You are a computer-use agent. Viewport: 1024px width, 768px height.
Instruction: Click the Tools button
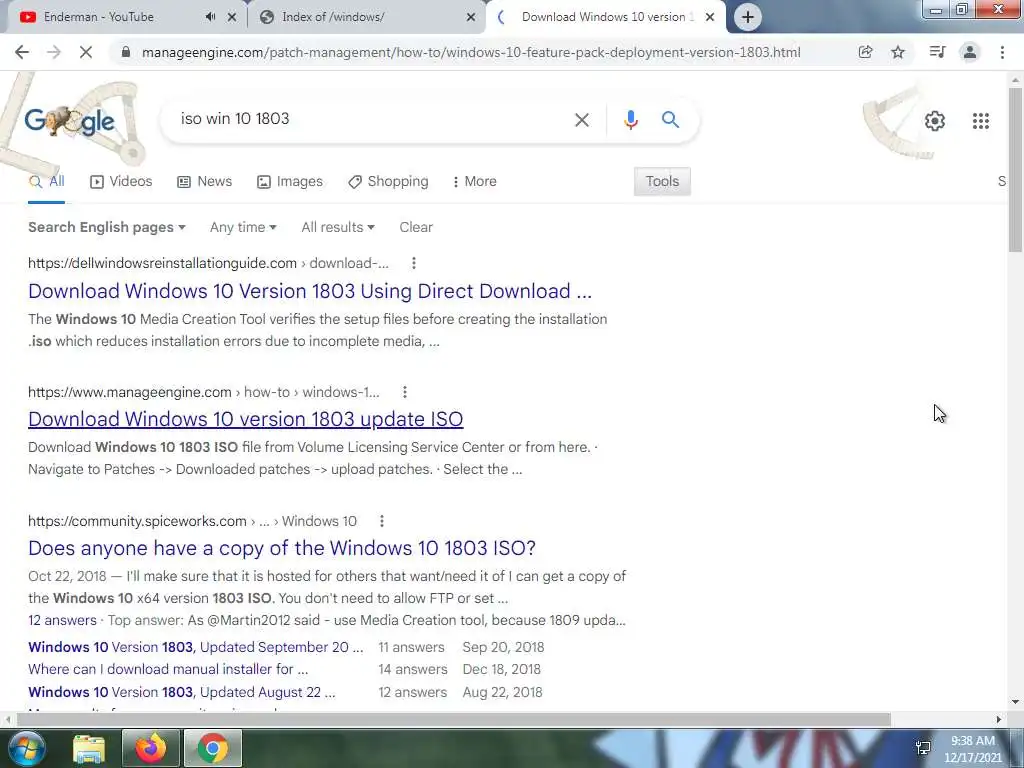662,182
